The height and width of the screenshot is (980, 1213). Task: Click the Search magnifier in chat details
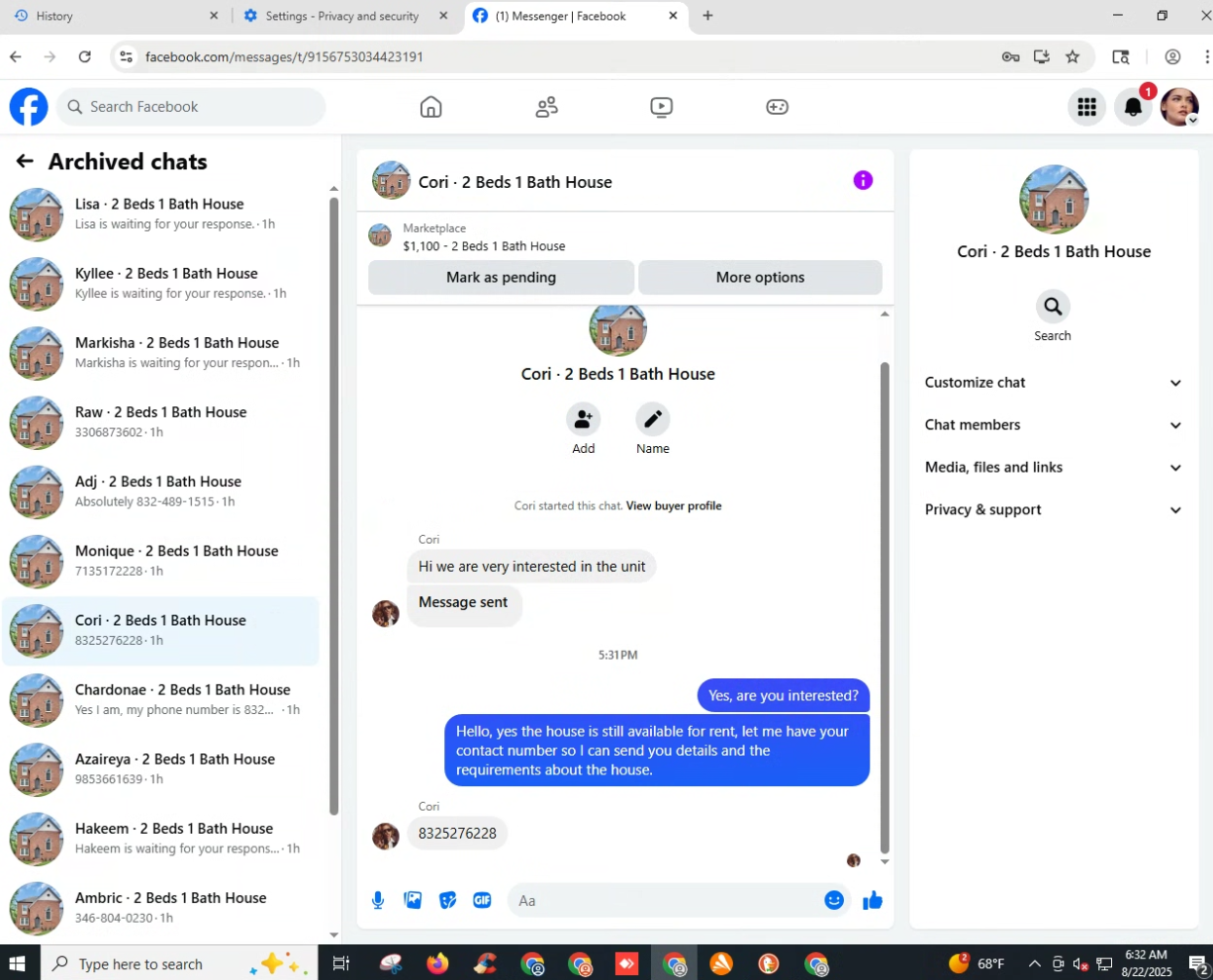1053,307
